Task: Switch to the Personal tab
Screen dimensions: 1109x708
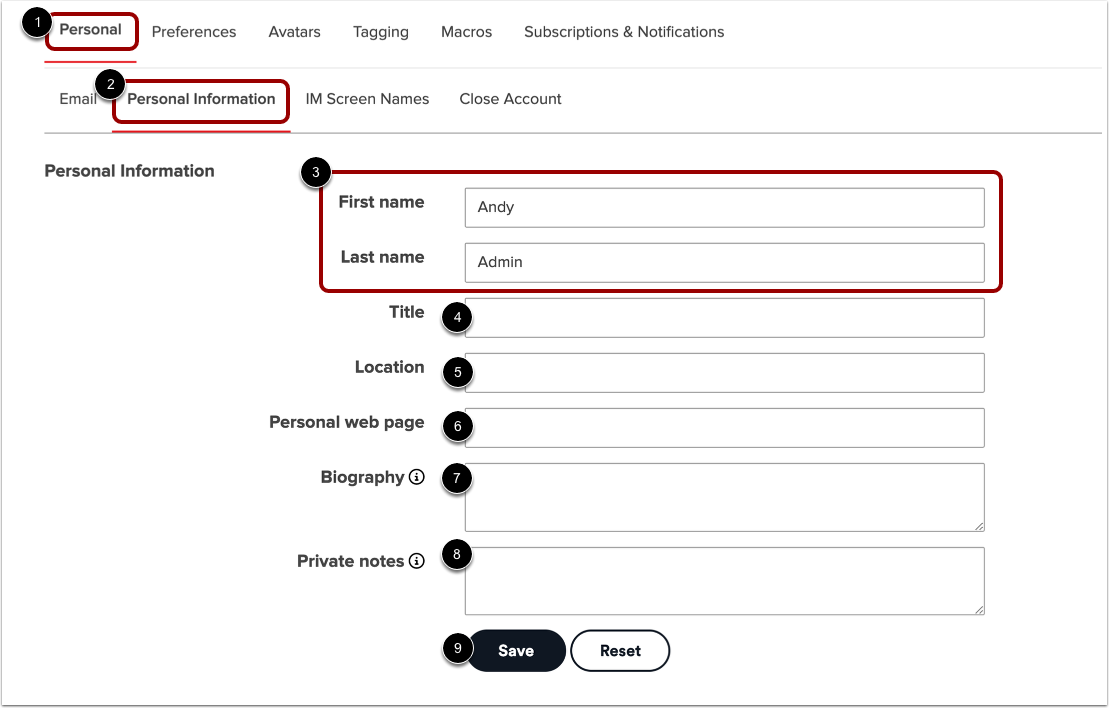Action: pos(90,30)
